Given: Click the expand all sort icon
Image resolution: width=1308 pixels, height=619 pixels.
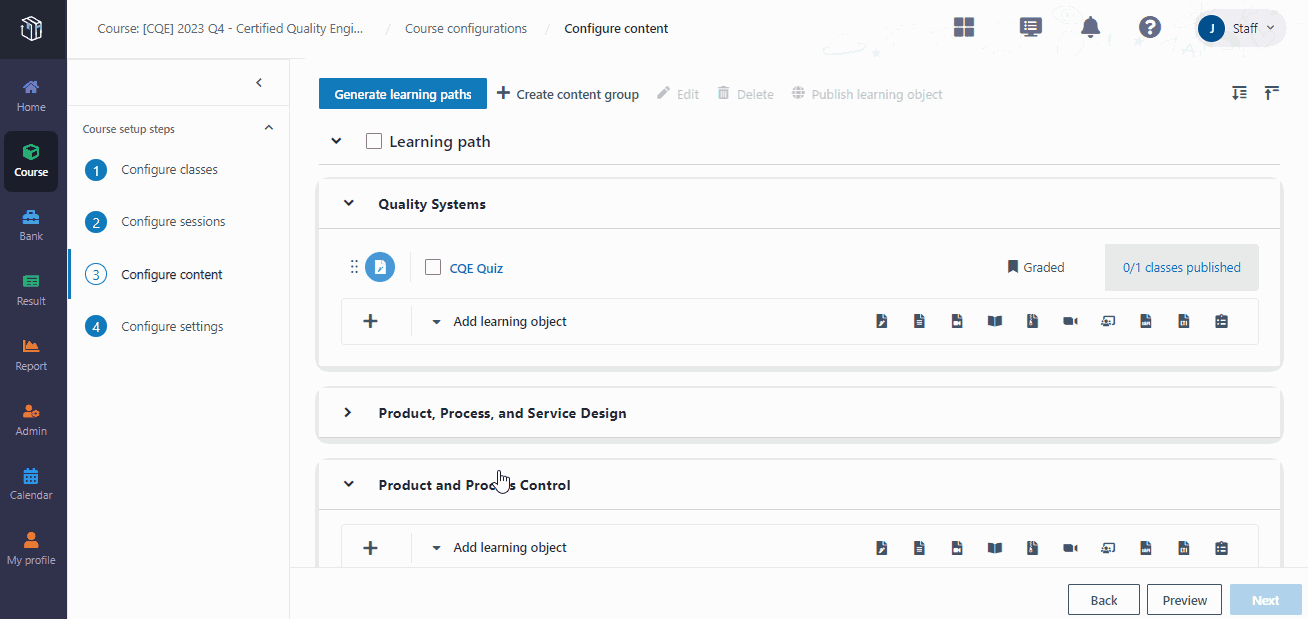Looking at the screenshot, I should tap(1239, 93).
